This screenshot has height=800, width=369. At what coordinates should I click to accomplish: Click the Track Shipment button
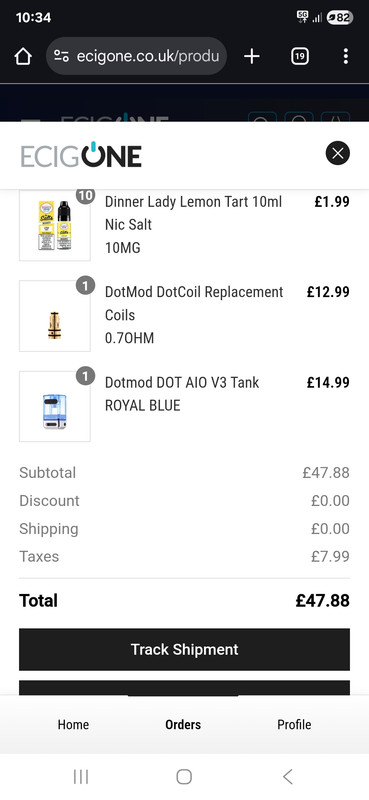(x=184, y=649)
